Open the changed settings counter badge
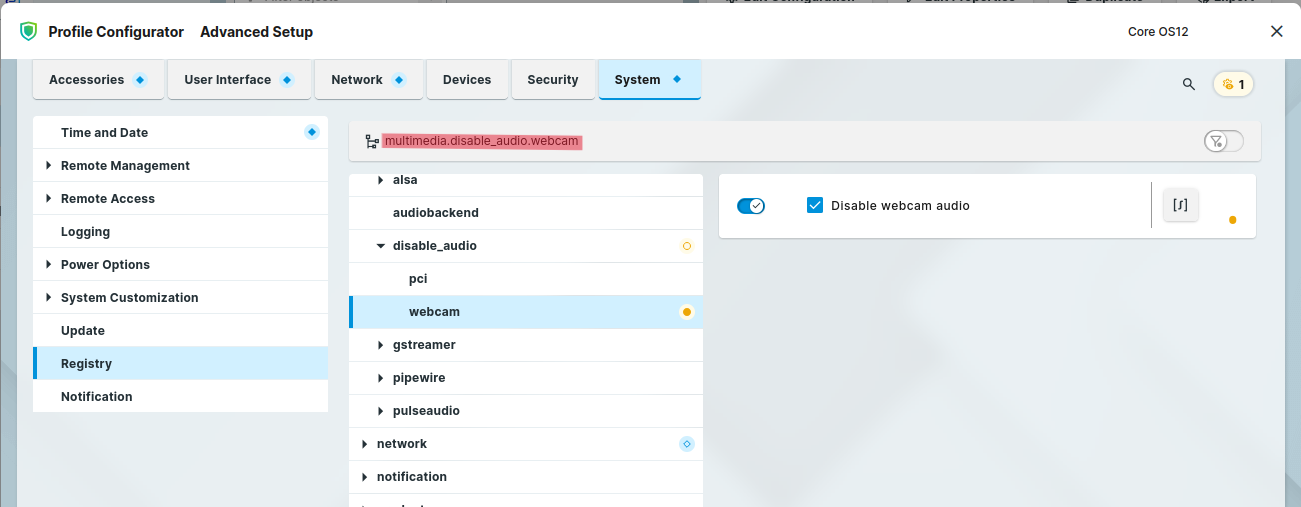This screenshot has width=1301, height=507. pyautogui.click(x=1233, y=85)
